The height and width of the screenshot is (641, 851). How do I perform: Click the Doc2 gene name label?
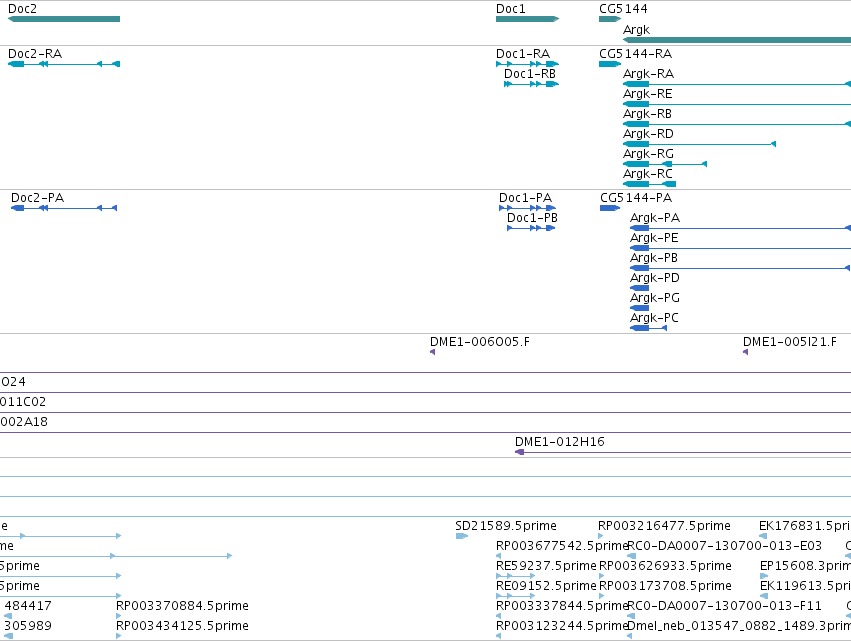pyautogui.click(x=22, y=9)
